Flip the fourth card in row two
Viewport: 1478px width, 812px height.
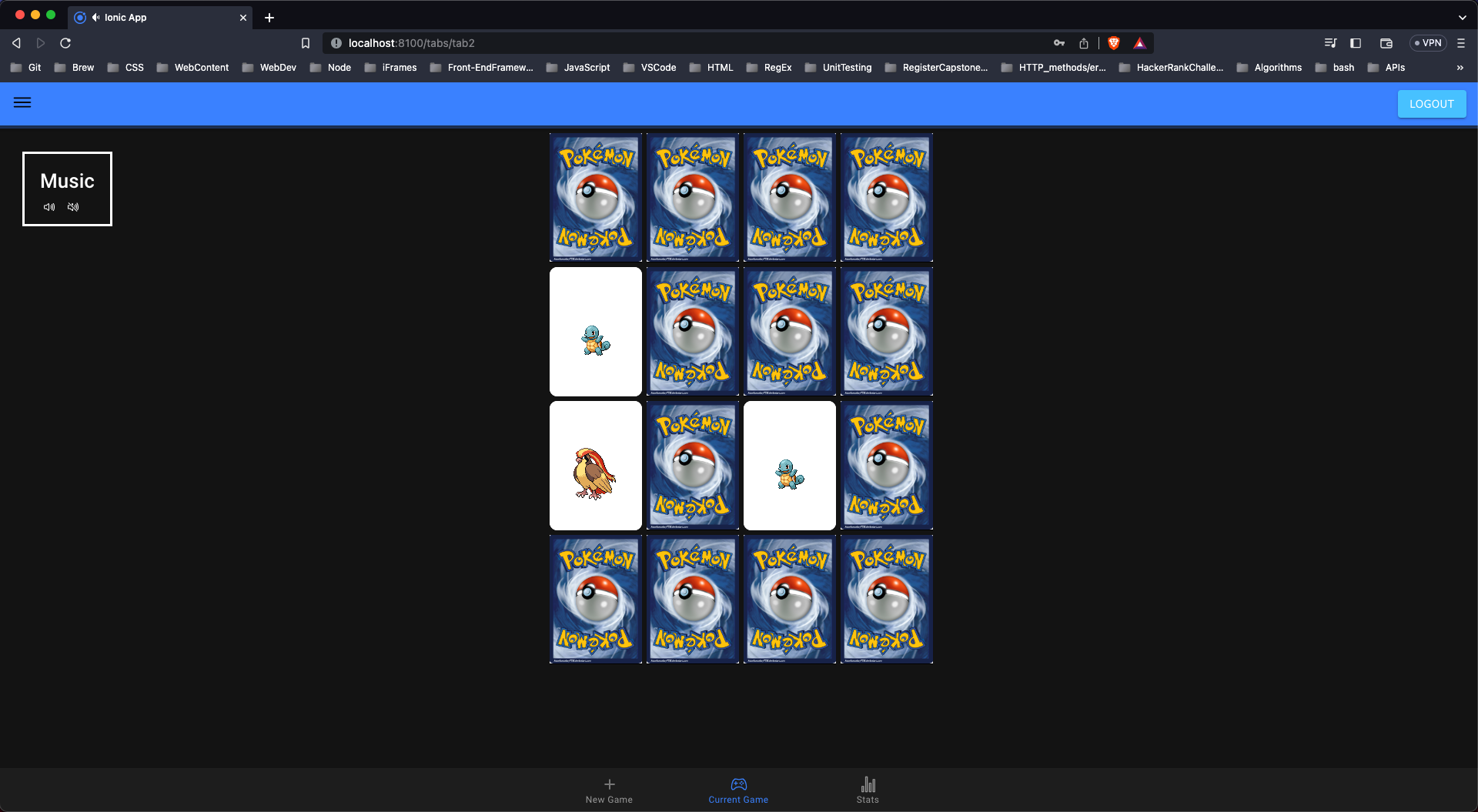pyautogui.click(x=887, y=332)
